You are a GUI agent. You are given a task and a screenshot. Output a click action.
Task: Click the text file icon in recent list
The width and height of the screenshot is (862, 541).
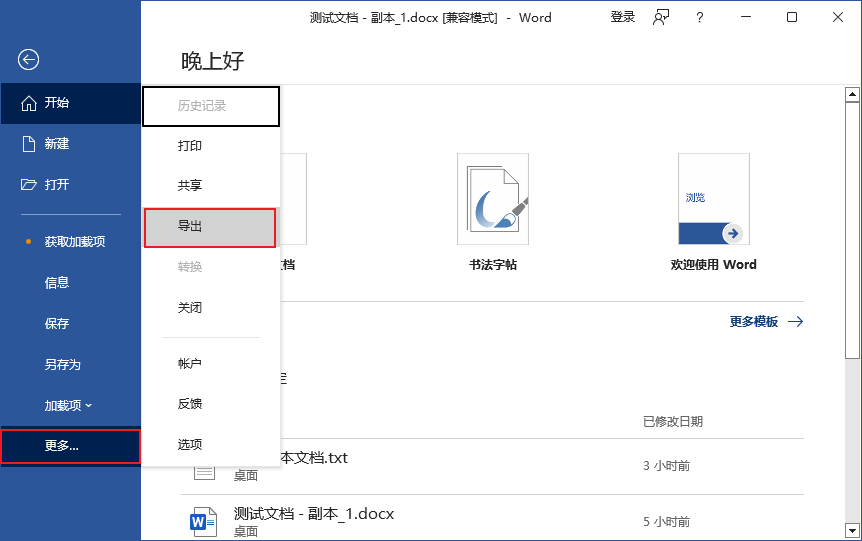(x=205, y=473)
